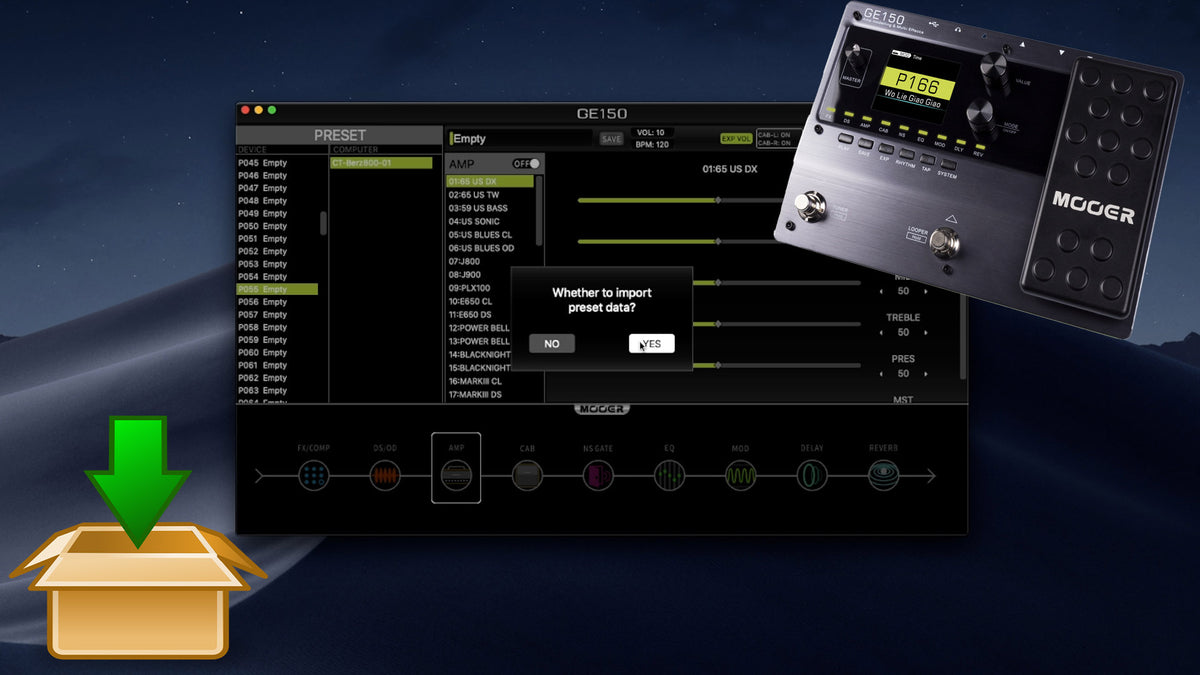Select the REVERB effect block icon
This screenshot has width=1200, height=675.
pos(883,475)
